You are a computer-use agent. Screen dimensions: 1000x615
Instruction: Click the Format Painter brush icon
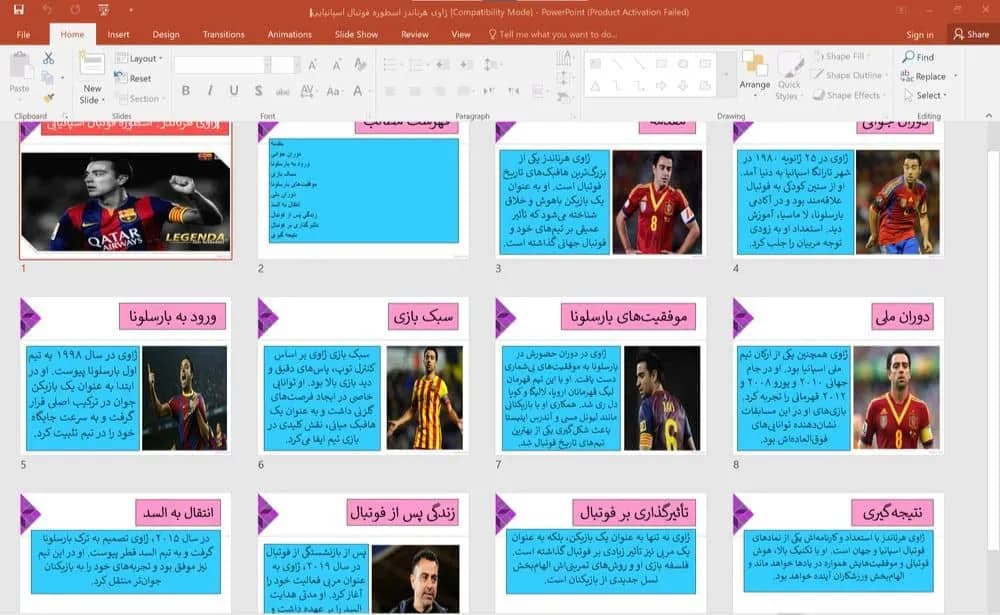48,98
